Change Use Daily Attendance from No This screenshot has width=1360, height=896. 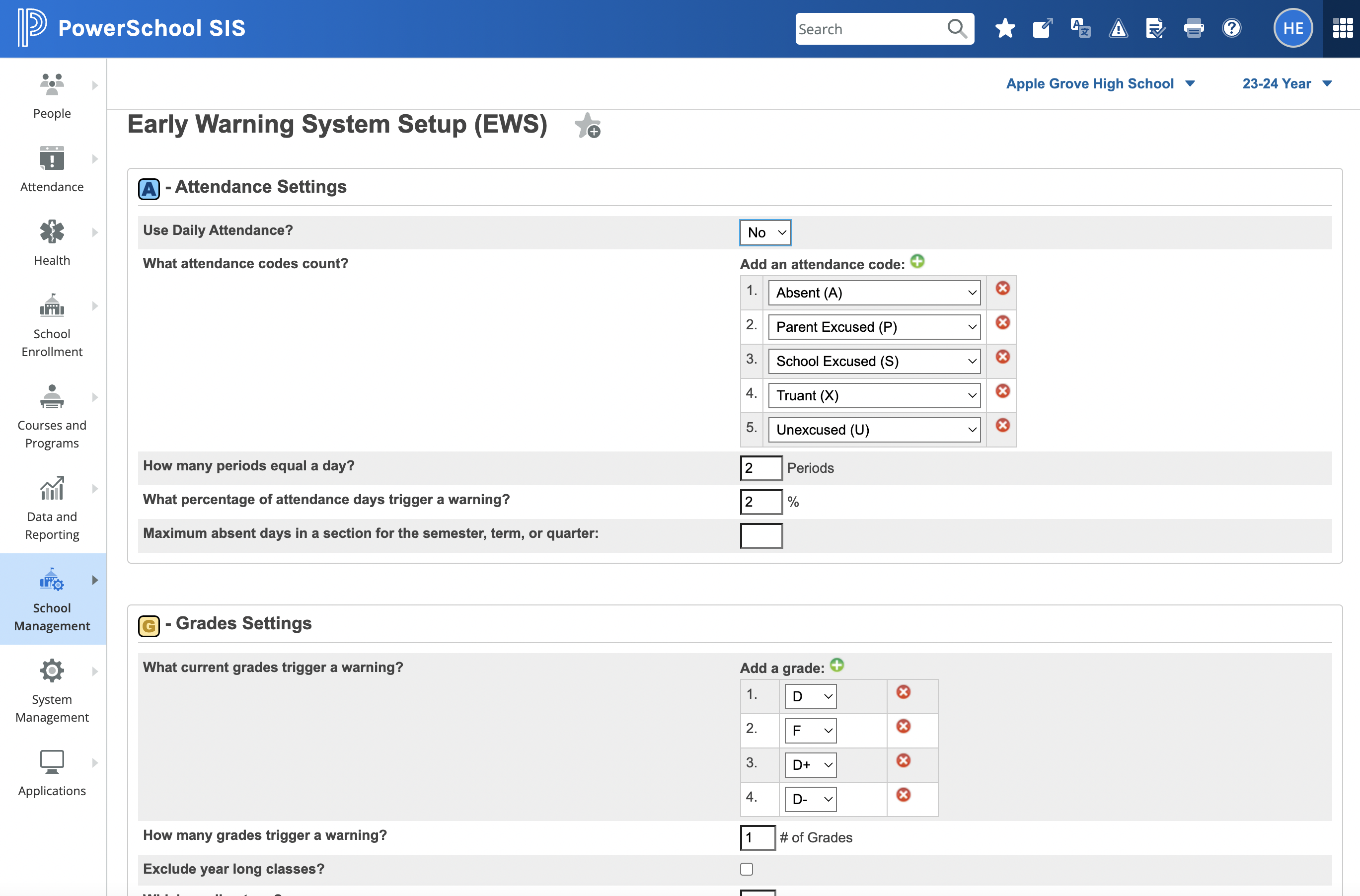click(765, 232)
